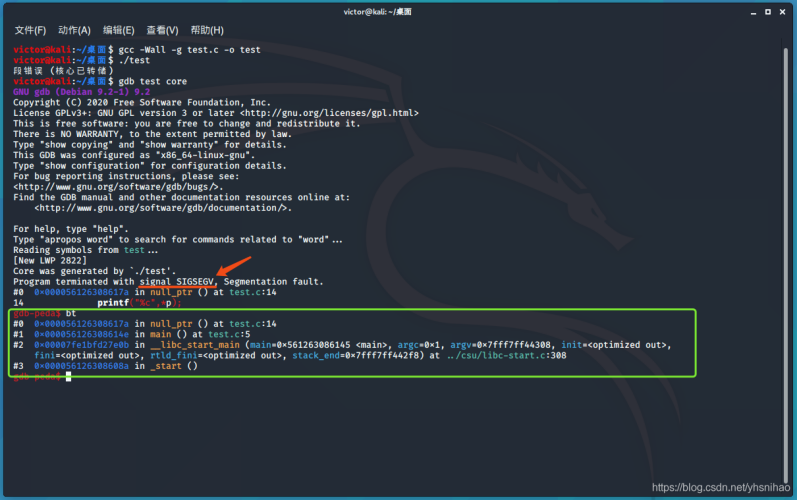Image resolution: width=797 pixels, height=500 pixels.
Task: Click the 'printf("%c",*p);' source line
Action: 139,303
